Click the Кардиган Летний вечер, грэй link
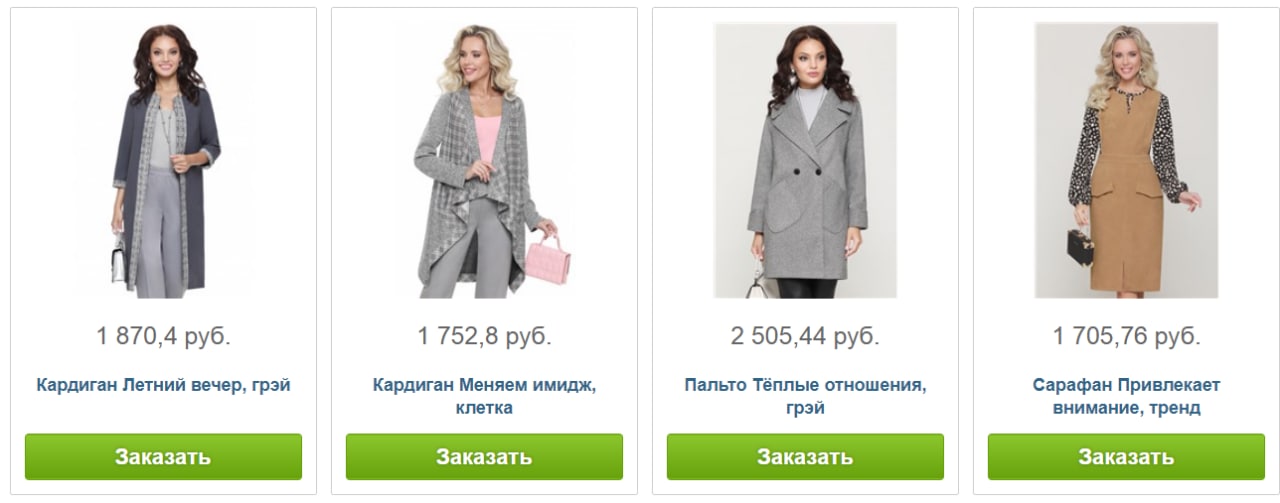Viewport: 1280px width, 503px height. (x=163, y=384)
